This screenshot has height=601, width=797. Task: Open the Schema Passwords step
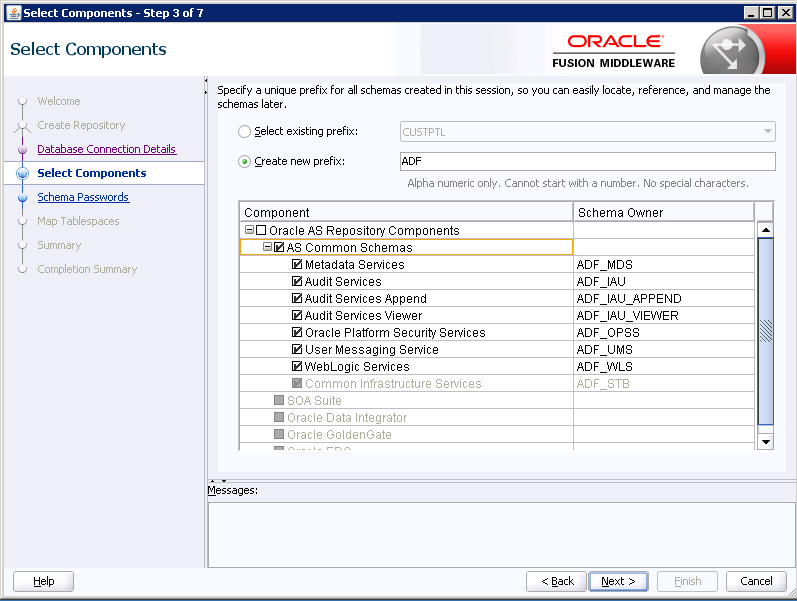(x=83, y=197)
